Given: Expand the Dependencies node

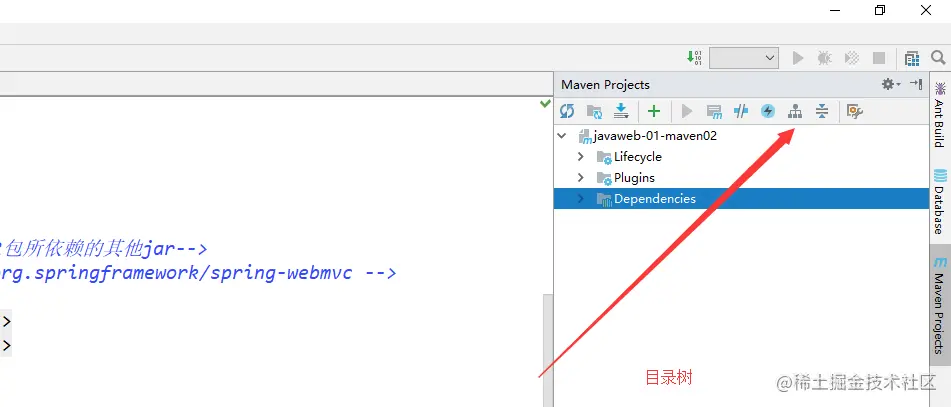Looking at the screenshot, I should coord(580,198).
